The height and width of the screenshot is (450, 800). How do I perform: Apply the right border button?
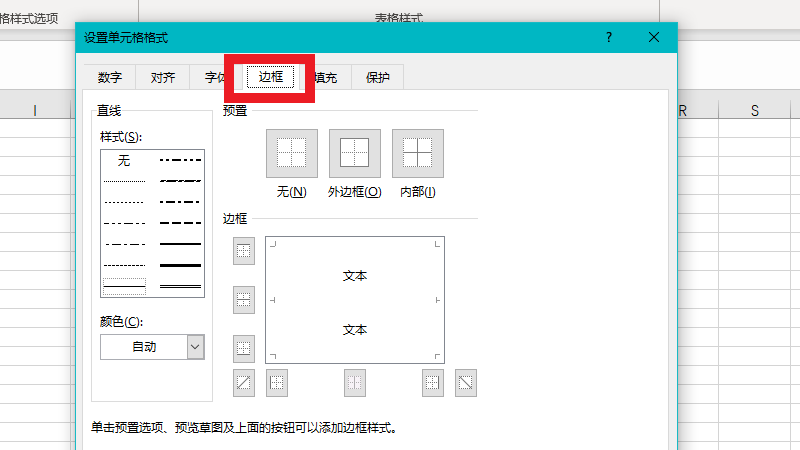[432, 381]
